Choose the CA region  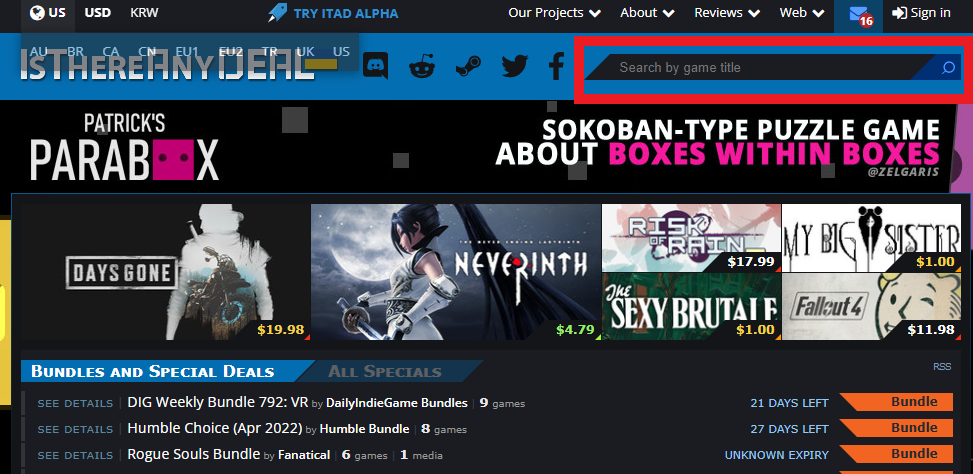coord(111,51)
